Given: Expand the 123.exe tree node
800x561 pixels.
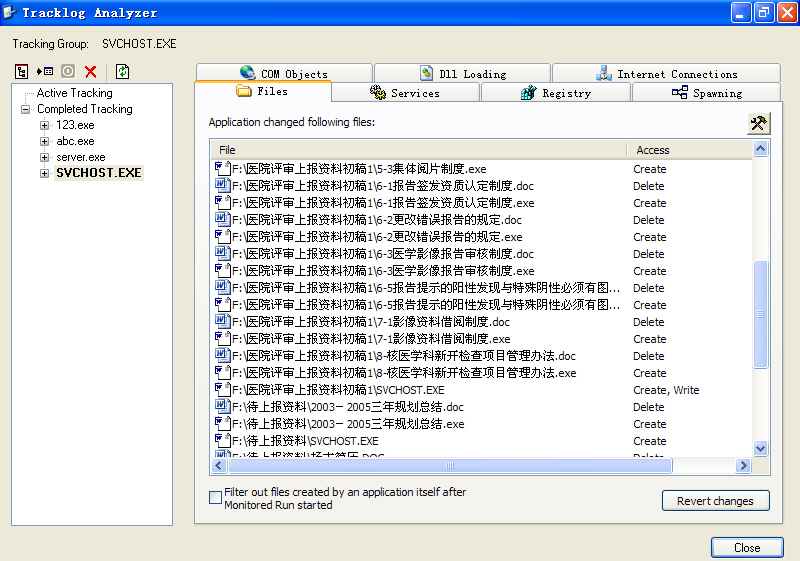Looking at the screenshot, I should [45, 125].
